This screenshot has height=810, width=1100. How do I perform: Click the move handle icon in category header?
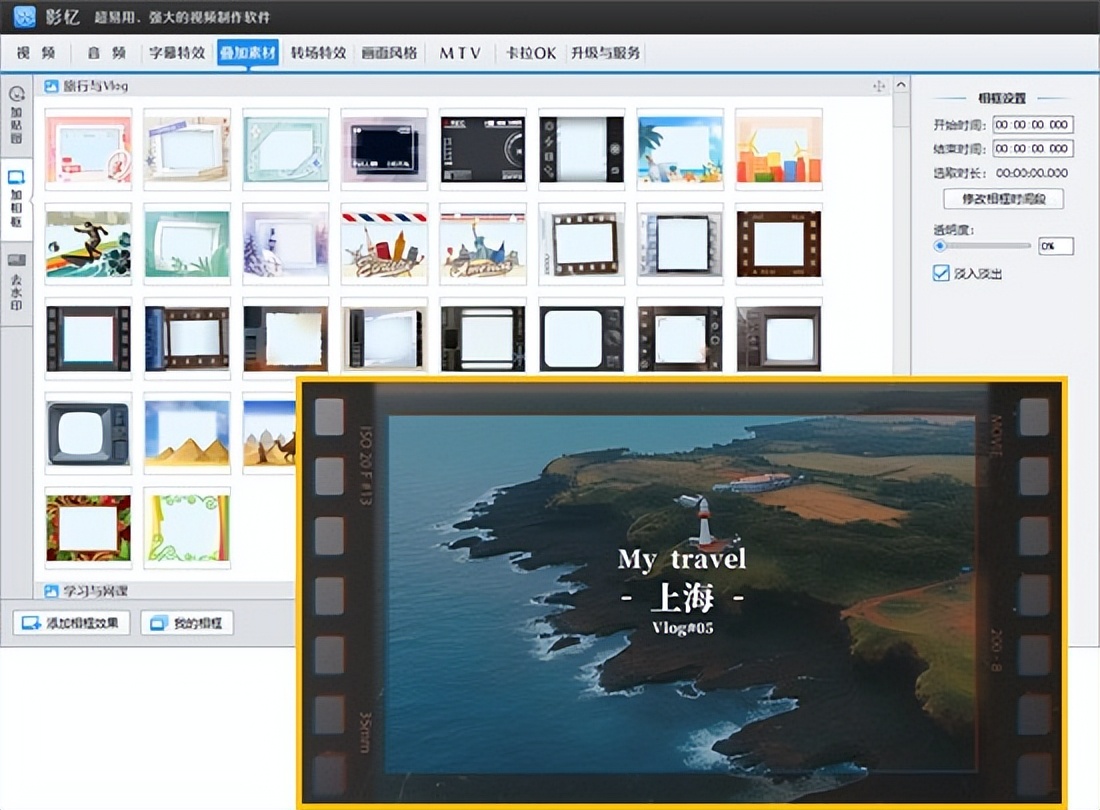pyautogui.click(x=879, y=87)
